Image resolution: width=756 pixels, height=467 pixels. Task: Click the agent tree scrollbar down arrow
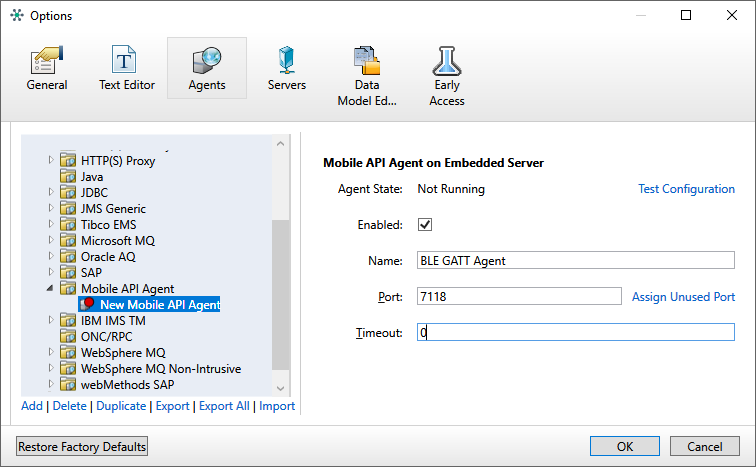tap(281, 387)
